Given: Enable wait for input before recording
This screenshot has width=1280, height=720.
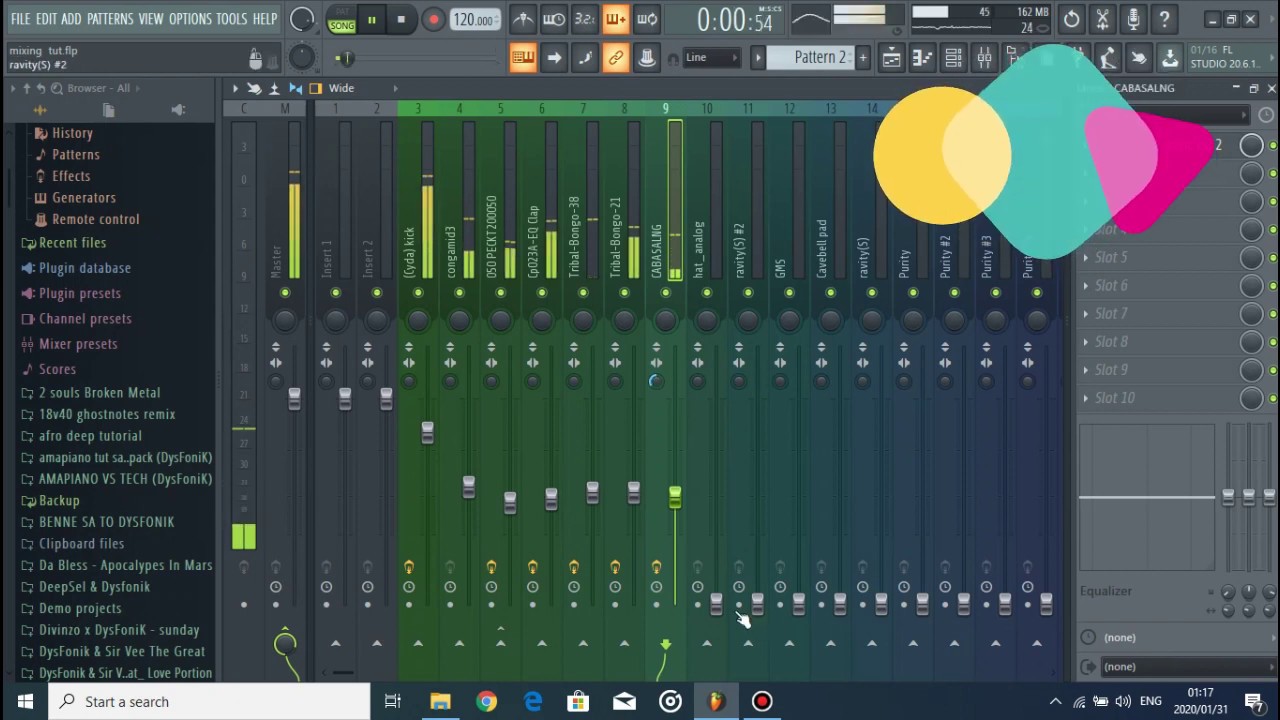Looking at the screenshot, I should click(553, 19).
